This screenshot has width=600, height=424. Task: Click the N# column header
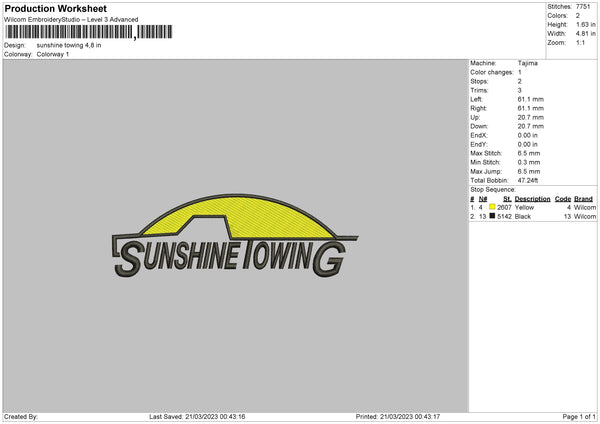point(483,199)
